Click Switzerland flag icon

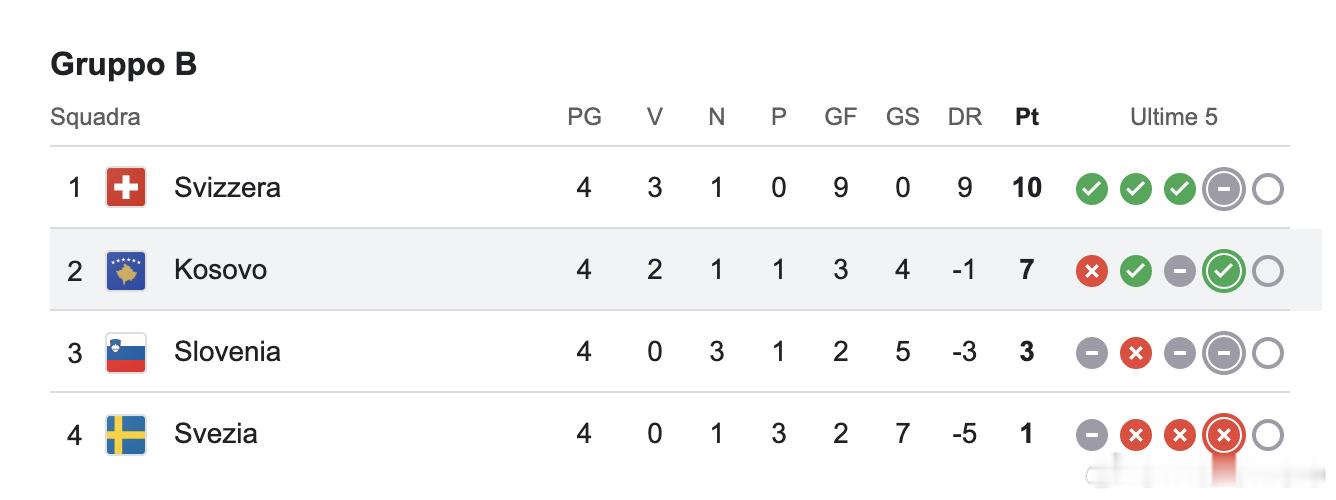point(126,187)
